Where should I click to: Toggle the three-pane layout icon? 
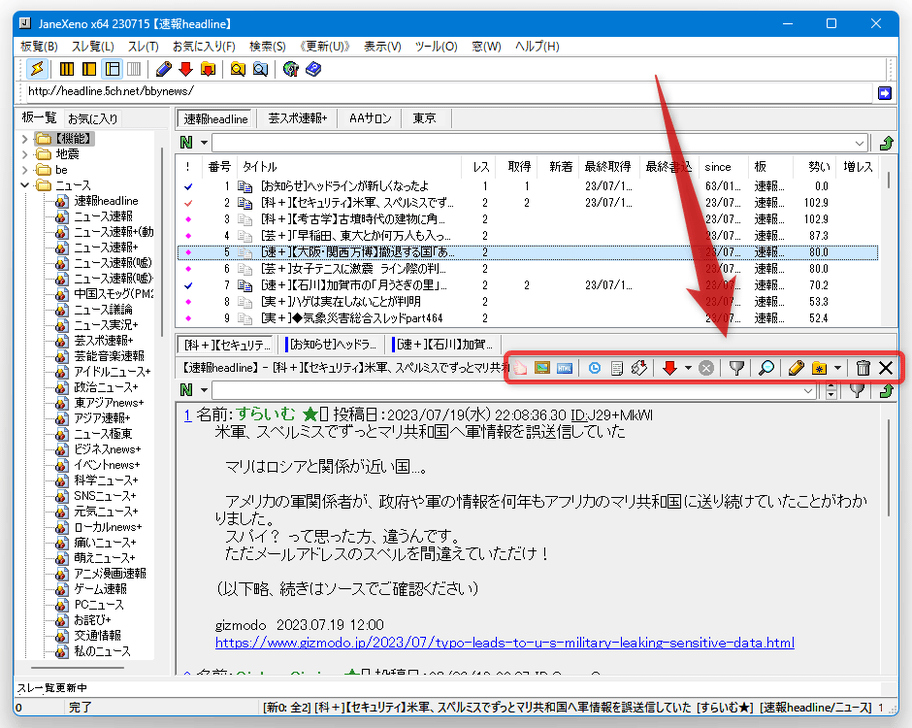[112, 69]
